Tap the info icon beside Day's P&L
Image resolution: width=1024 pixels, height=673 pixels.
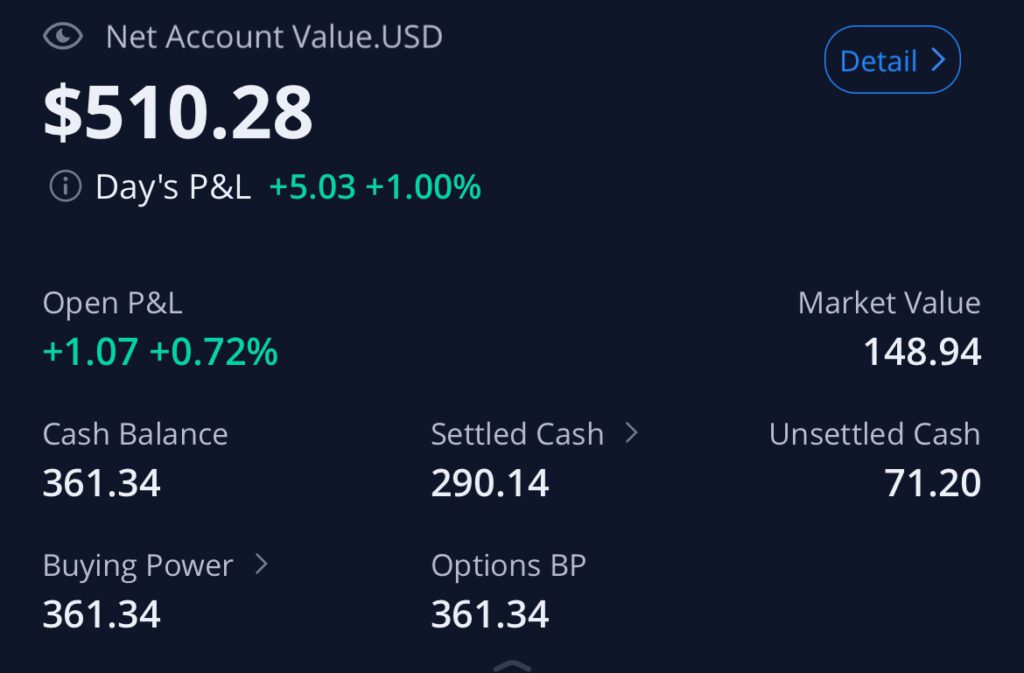65,186
